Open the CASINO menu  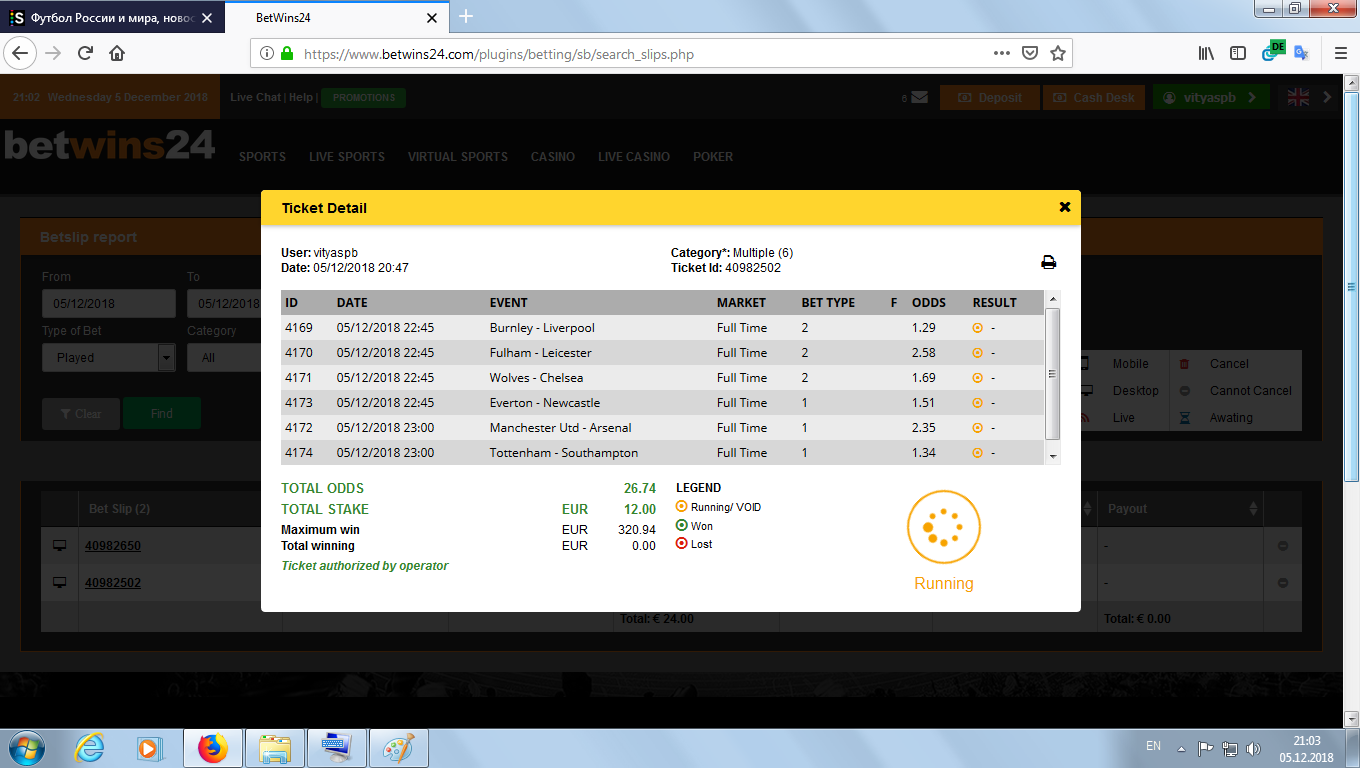click(x=553, y=157)
